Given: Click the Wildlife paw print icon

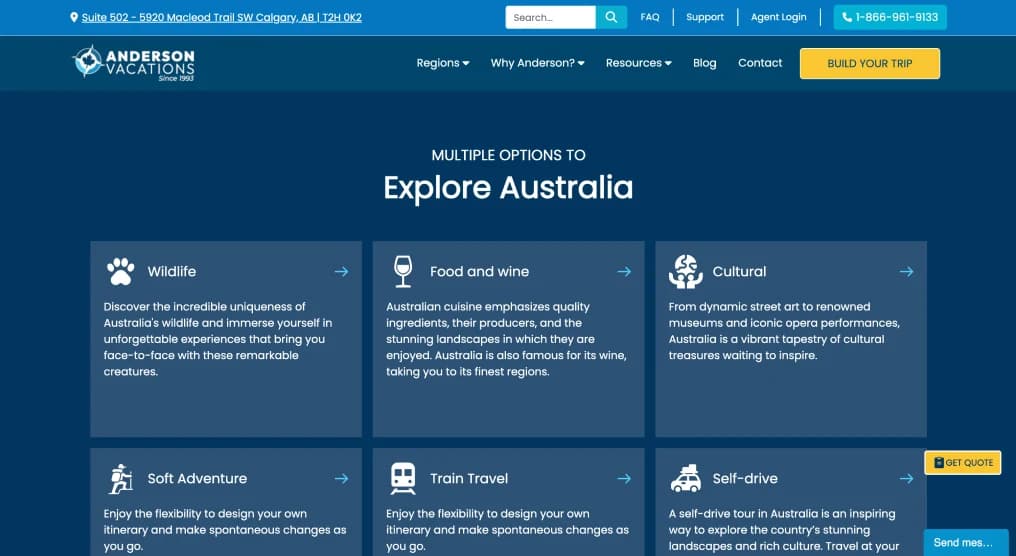Looking at the screenshot, I should [121, 272].
